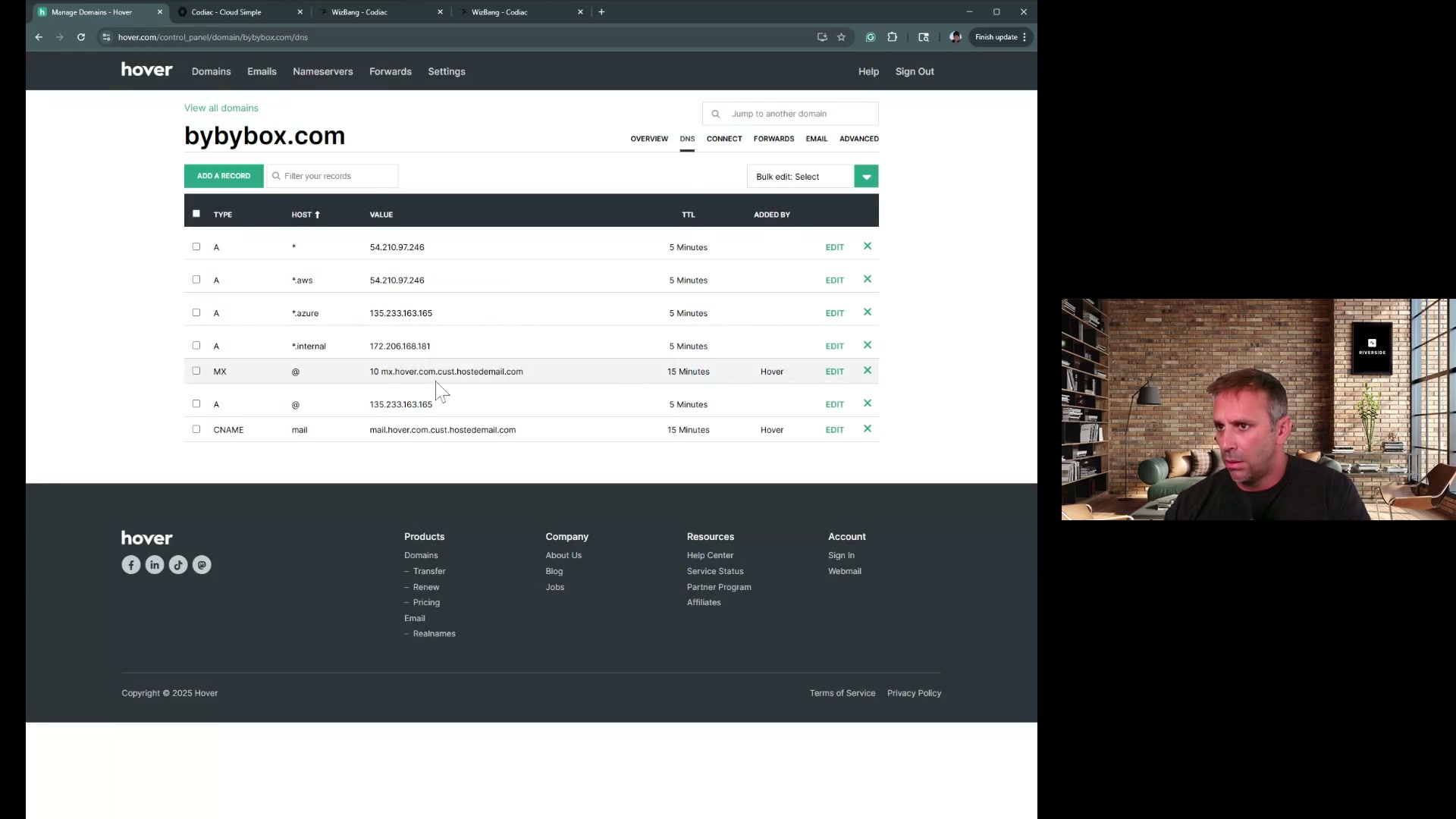Click the Grammarly extension icon
The height and width of the screenshot is (819, 1456).
870,36
